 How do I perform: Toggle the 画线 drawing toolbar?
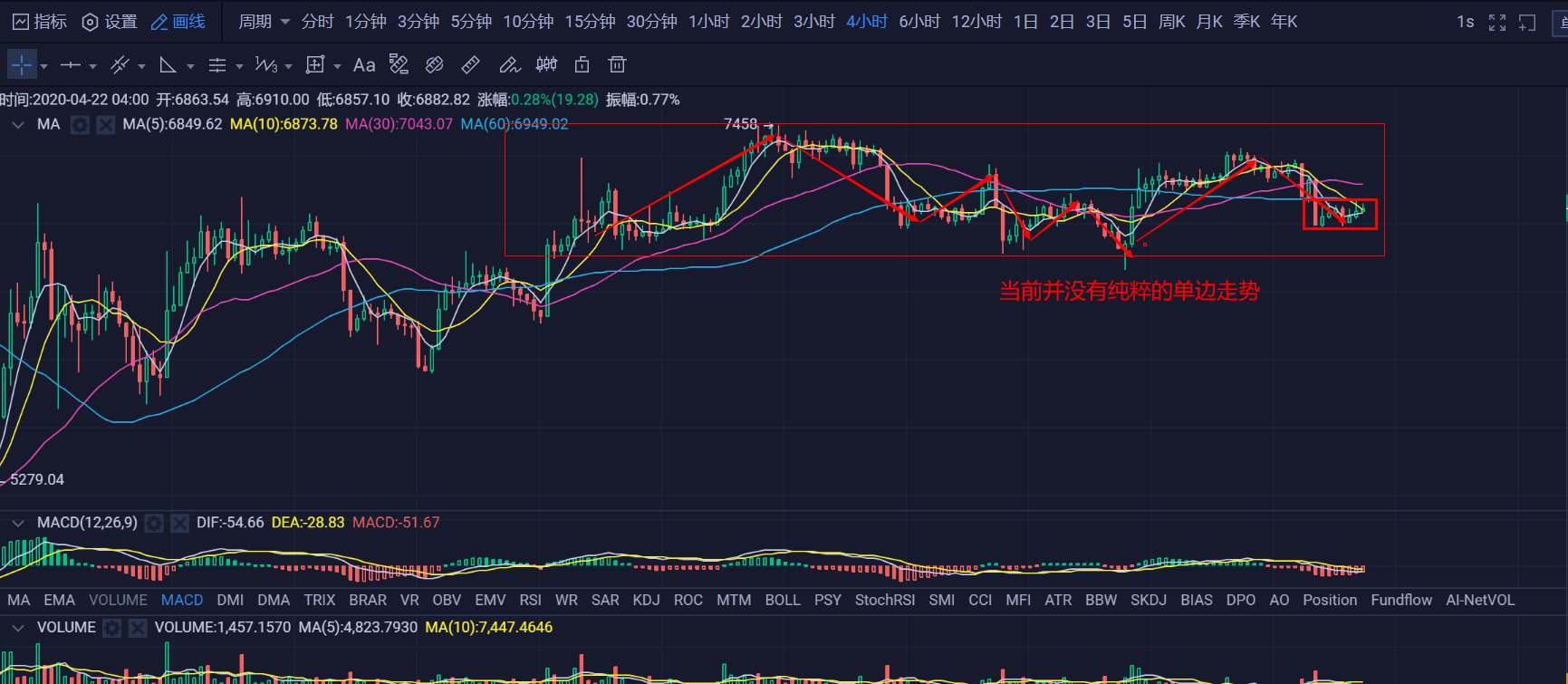click(x=178, y=22)
